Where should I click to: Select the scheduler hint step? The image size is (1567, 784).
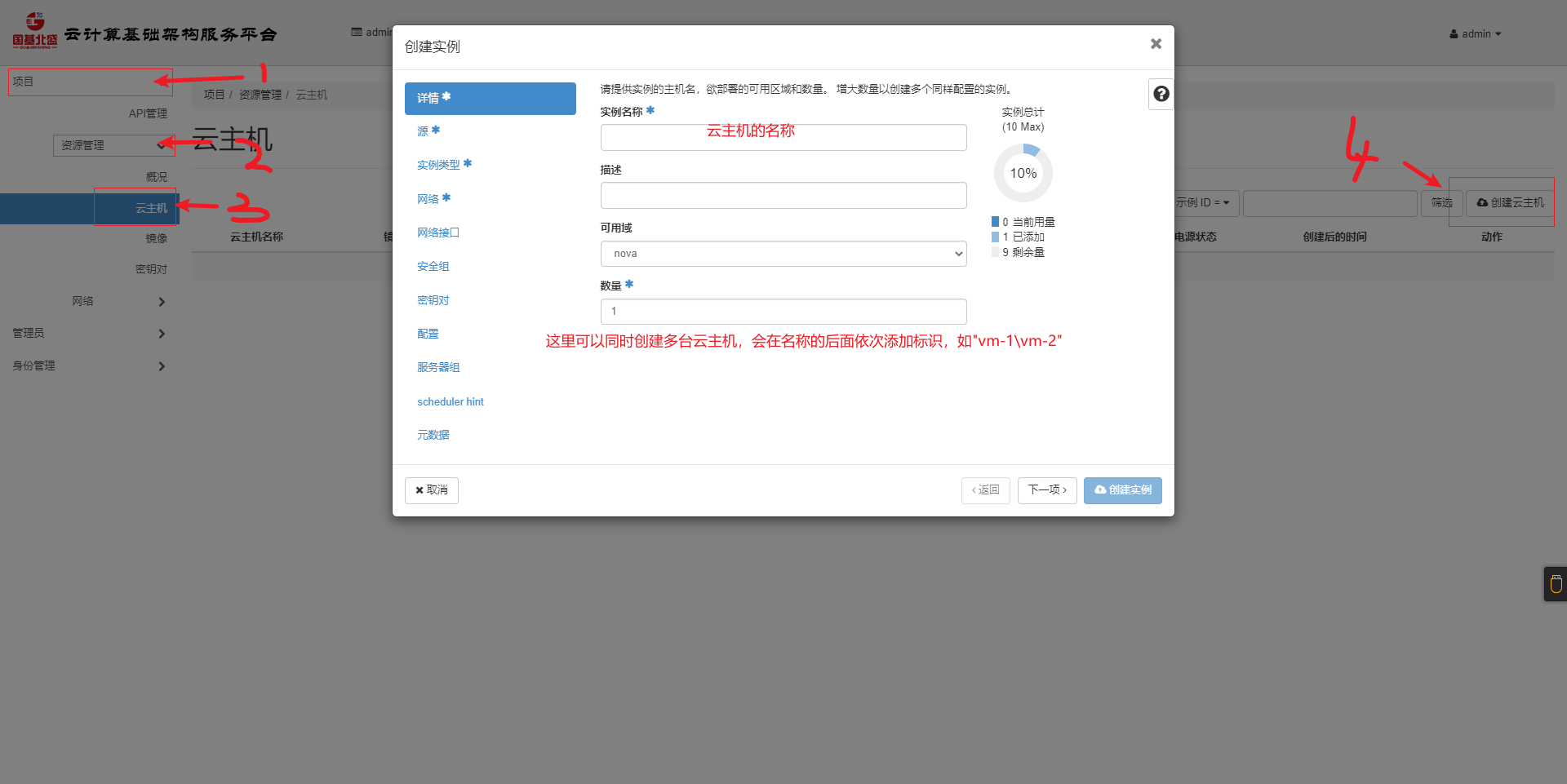click(450, 402)
